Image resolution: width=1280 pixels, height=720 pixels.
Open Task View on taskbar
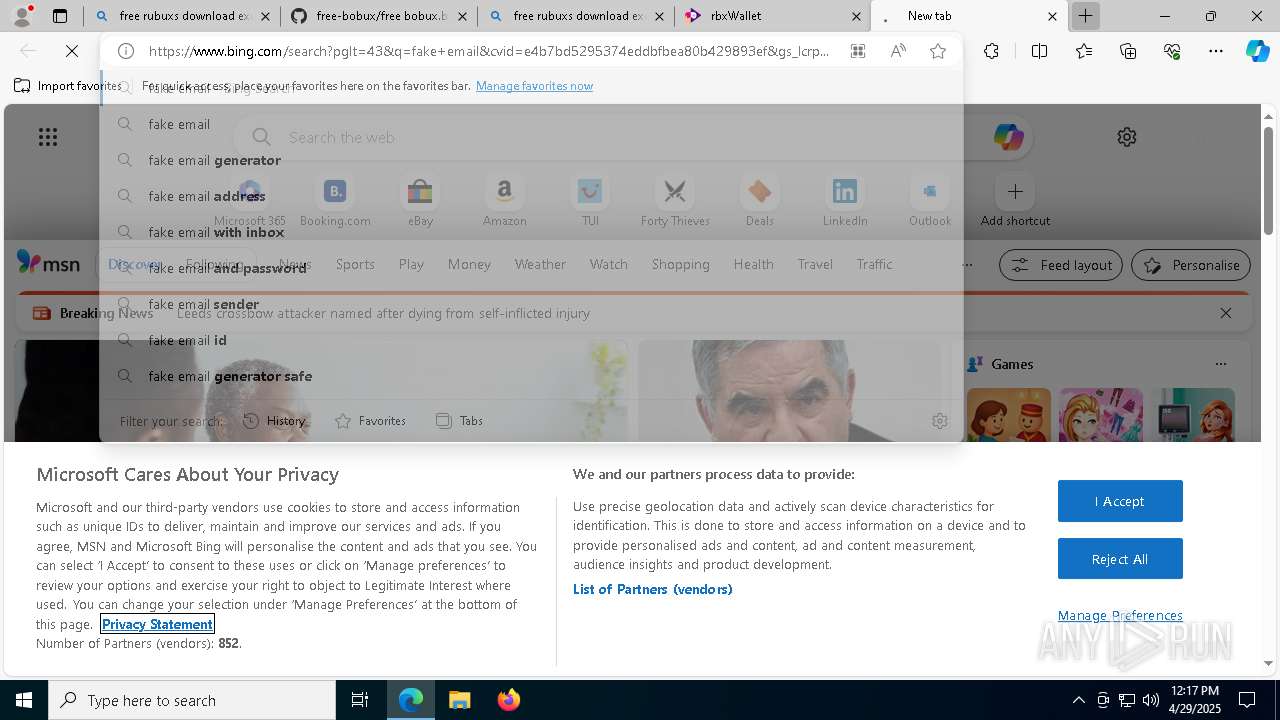[360, 700]
